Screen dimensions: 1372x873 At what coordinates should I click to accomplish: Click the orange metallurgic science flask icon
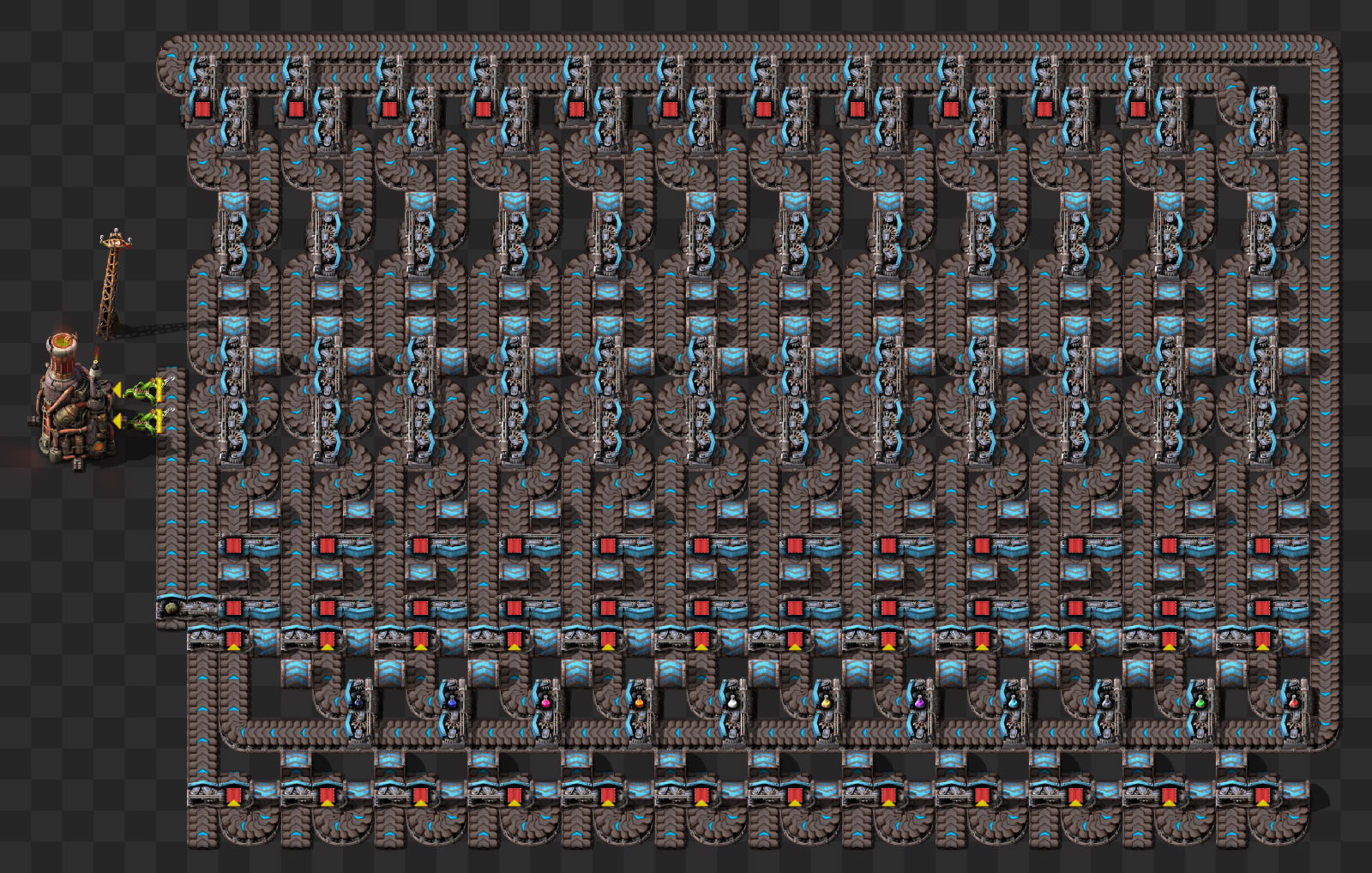click(639, 701)
